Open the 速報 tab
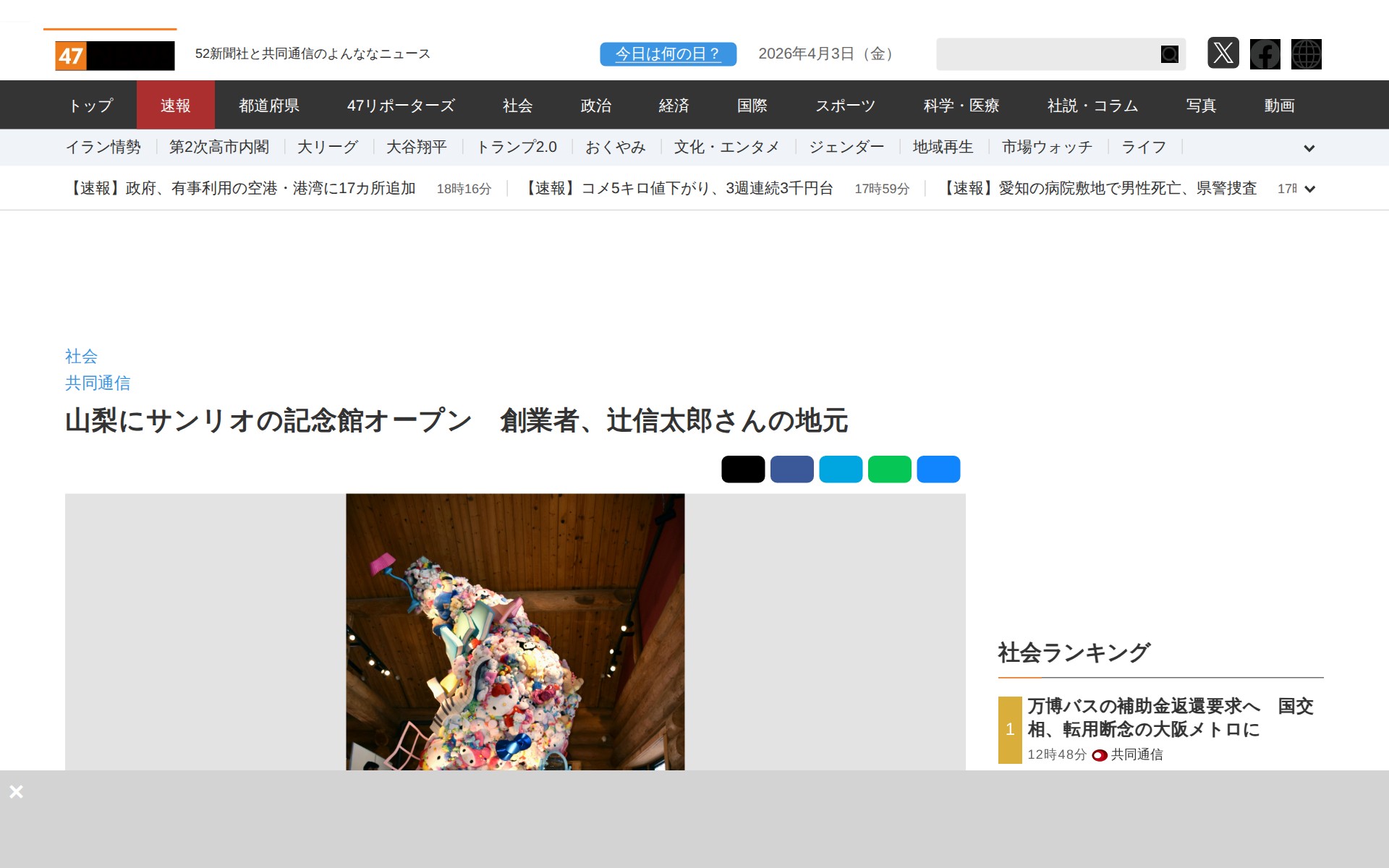The height and width of the screenshot is (868, 1389). [175, 106]
